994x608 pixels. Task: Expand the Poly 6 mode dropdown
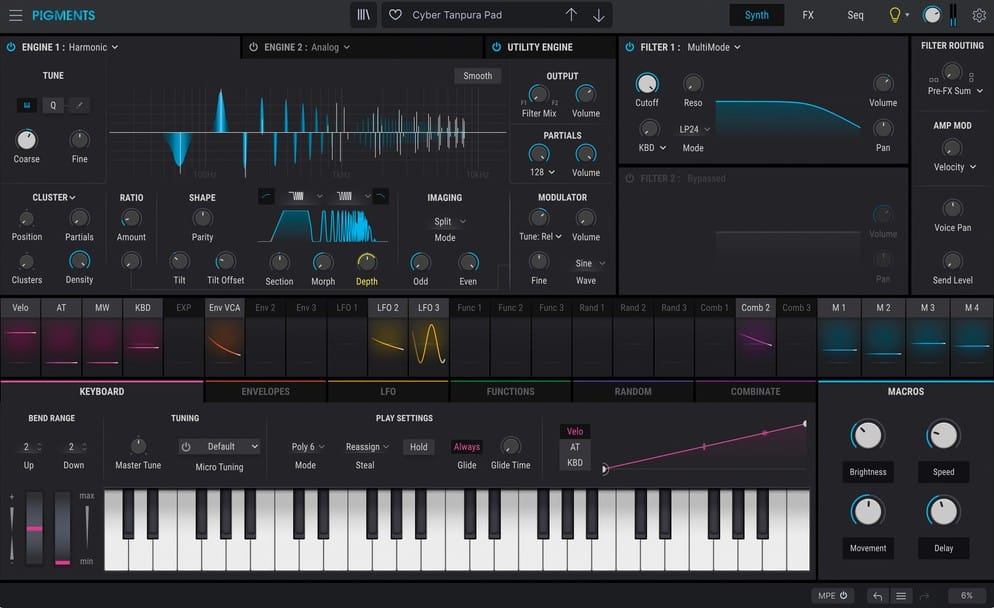pos(307,447)
